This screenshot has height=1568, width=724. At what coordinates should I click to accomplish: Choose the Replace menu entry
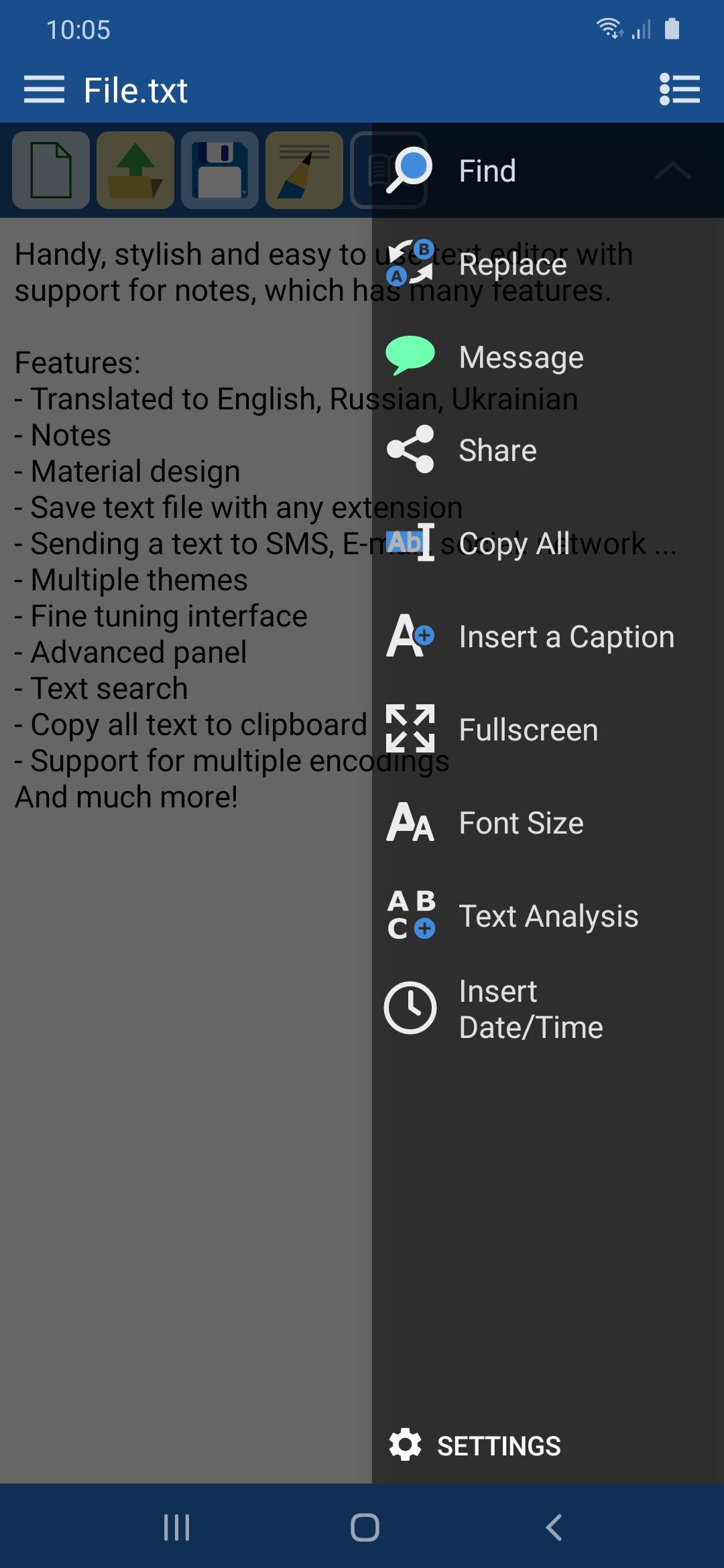[x=548, y=264]
